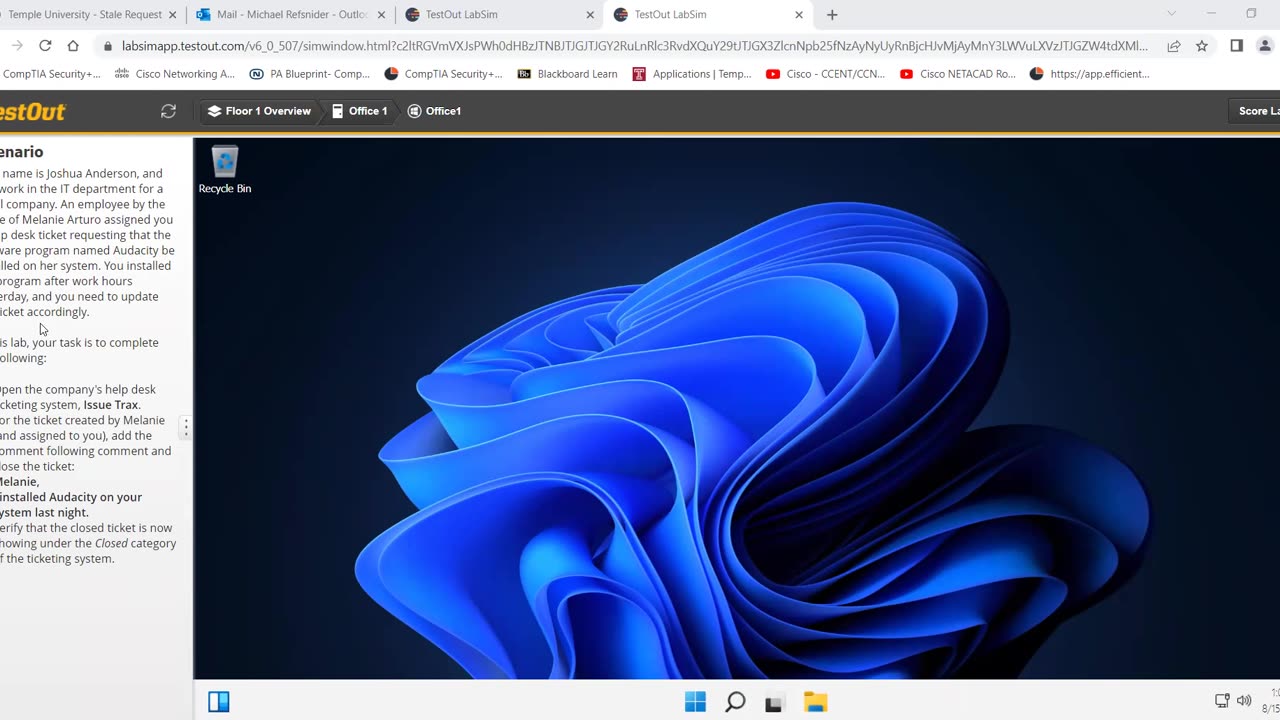1280x720 pixels.
Task: Open the second CompTIA Security+ bookmark
Action: click(x=443, y=74)
